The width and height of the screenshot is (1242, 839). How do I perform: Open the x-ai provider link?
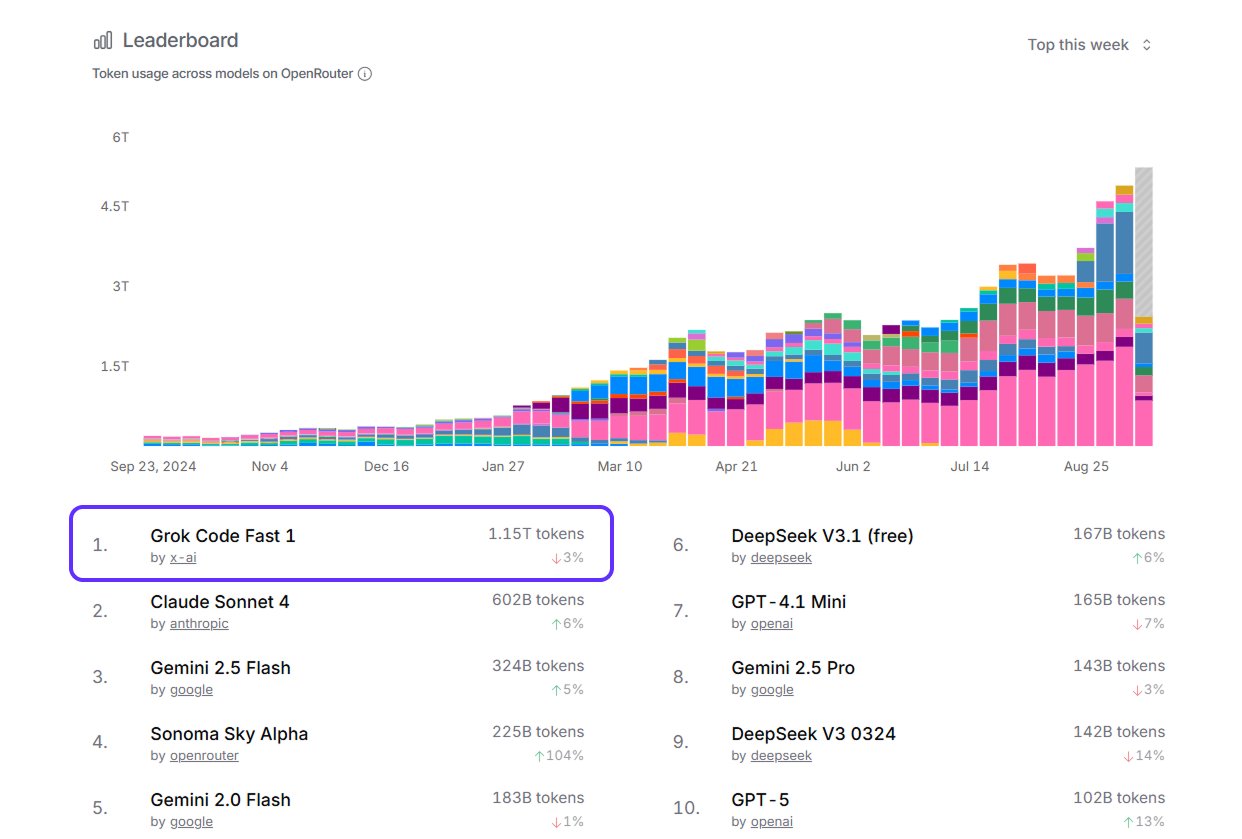[x=182, y=558]
